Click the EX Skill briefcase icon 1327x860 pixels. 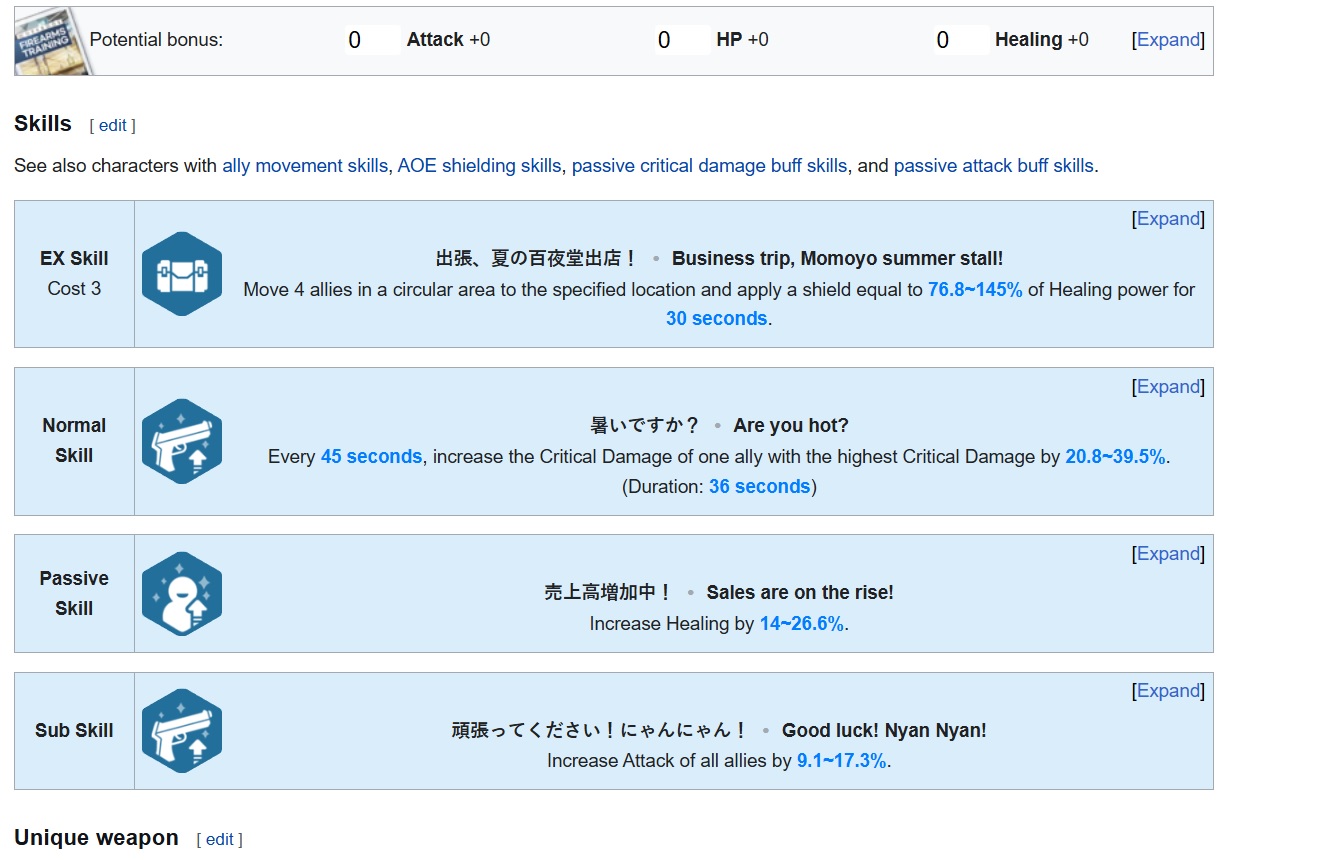182,274
